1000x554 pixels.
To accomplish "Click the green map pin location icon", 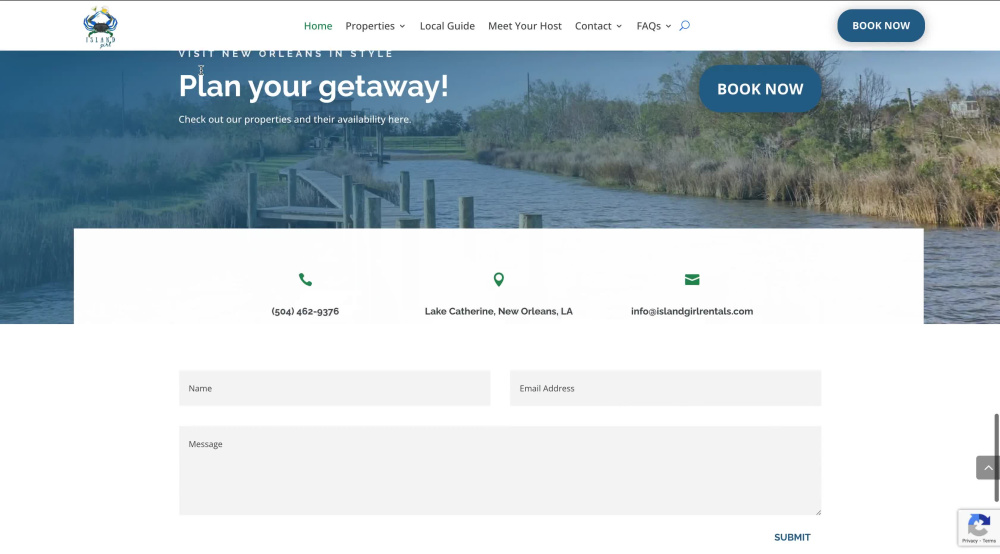I will click(x=499, y=279).
